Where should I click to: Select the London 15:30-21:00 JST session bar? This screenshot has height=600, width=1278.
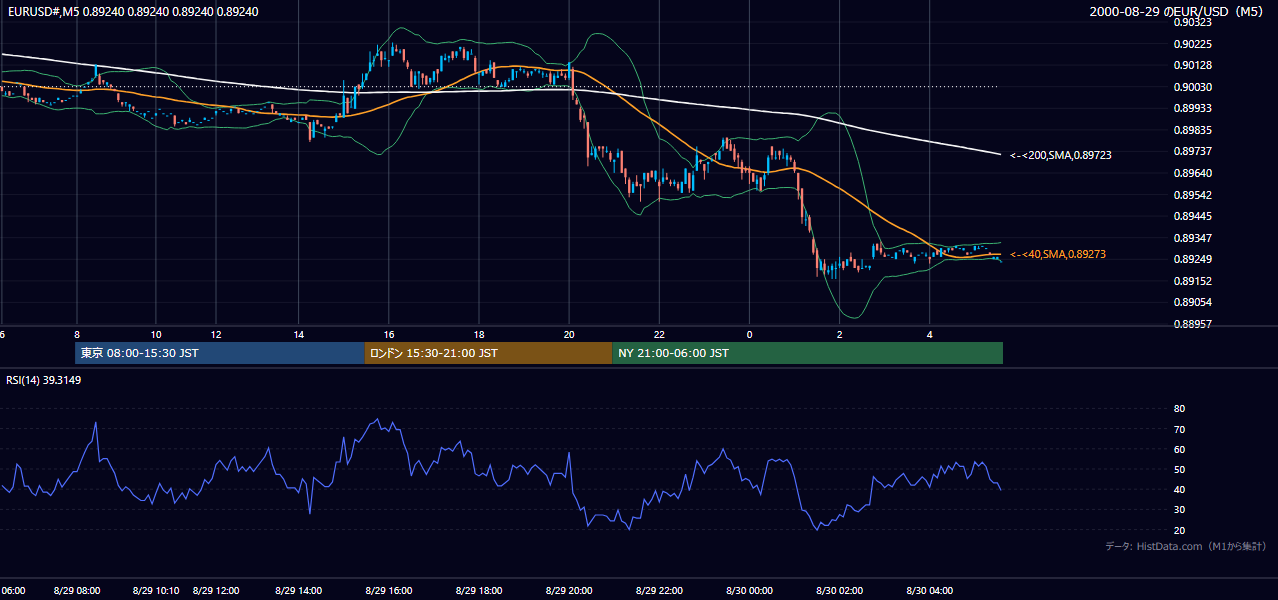tap(488, 353)
